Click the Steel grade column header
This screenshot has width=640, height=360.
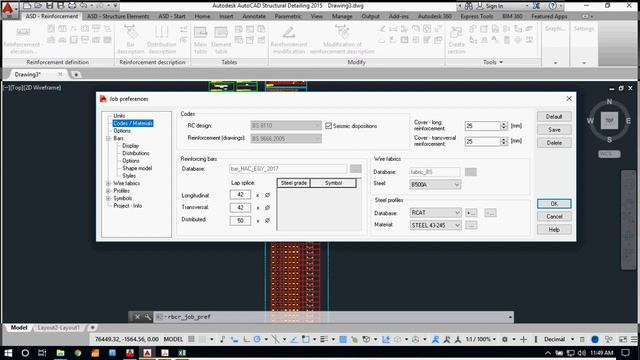[294, 183]
